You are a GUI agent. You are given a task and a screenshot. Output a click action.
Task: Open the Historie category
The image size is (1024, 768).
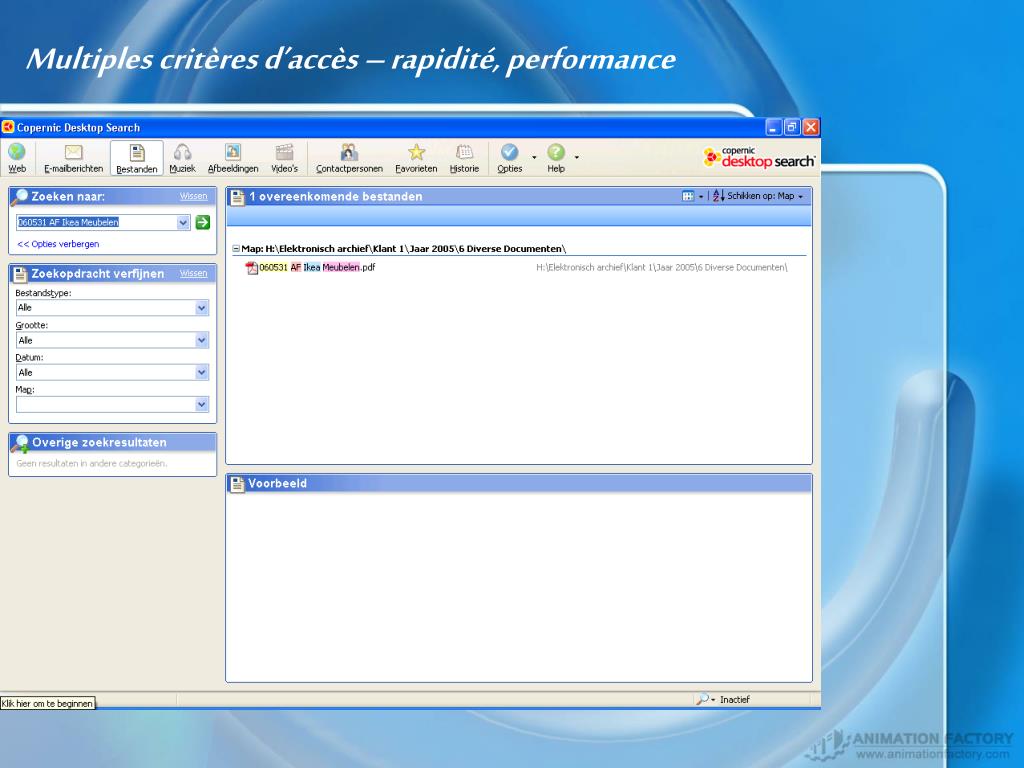pyautogui.click(x=464, y=159)
